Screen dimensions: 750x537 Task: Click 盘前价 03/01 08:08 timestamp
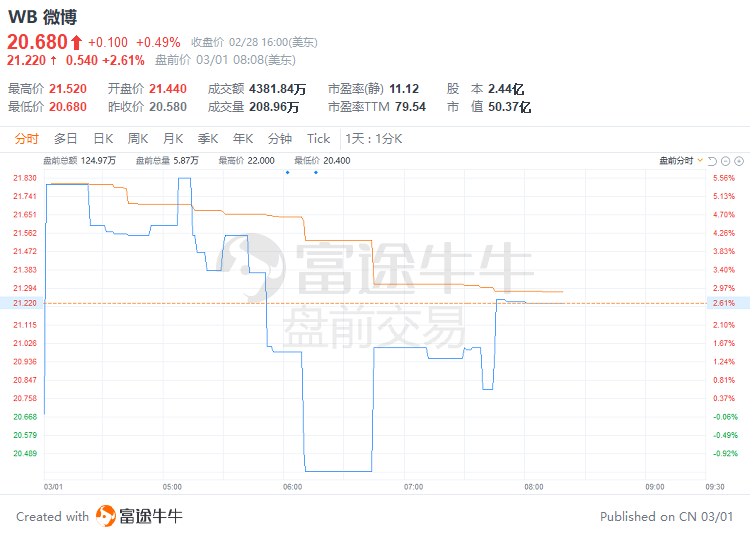click(x=225, y=60)
